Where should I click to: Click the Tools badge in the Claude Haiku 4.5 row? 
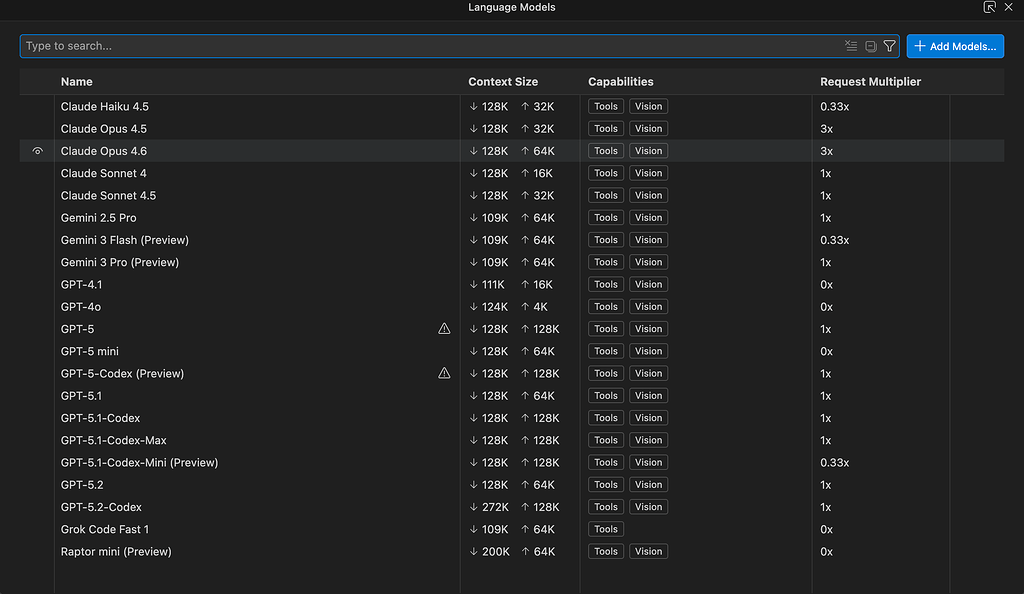pyautogui.click(x=605, y=106)
